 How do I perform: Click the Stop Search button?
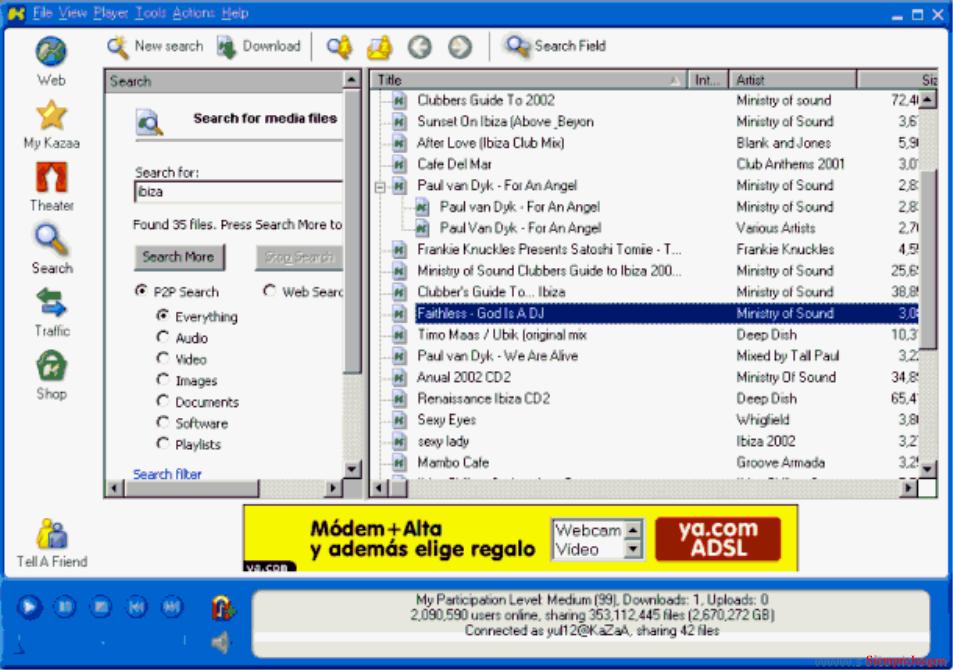coord(299,257)
